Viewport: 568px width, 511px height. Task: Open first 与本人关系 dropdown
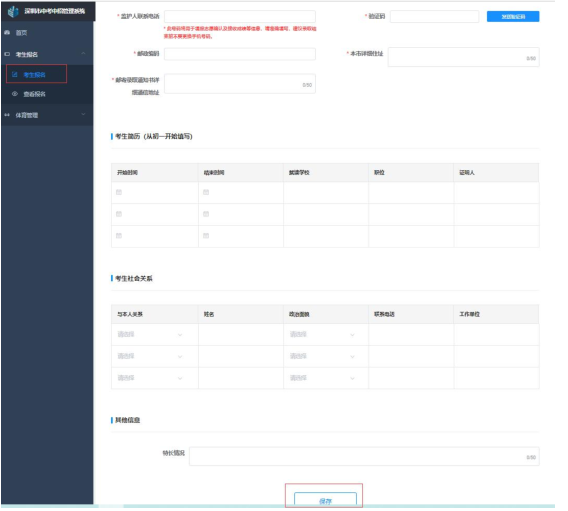(x=150, y=335)
